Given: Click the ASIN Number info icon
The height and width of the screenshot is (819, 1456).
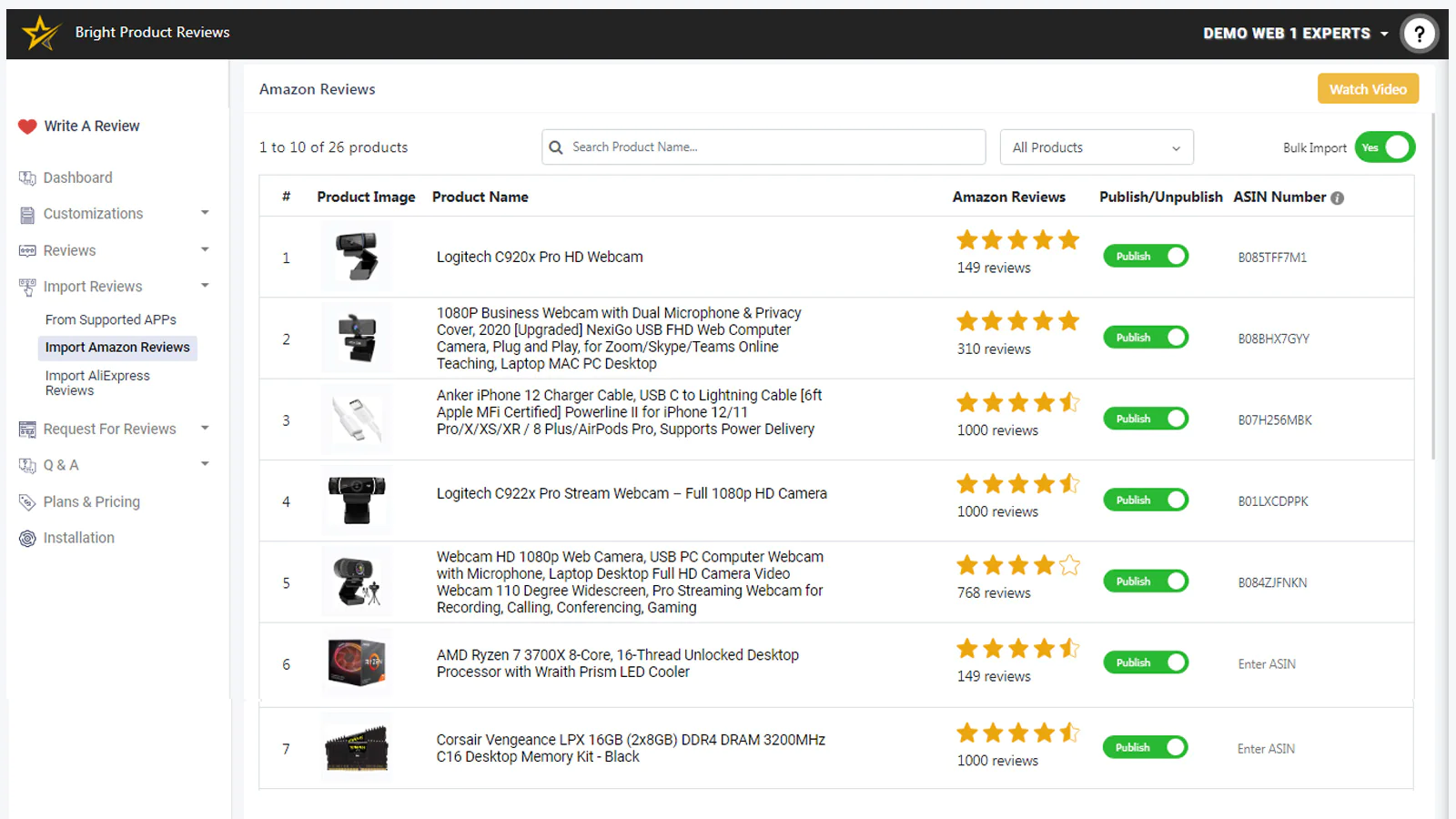Looking at the screenshot, I should (1337, 198).
